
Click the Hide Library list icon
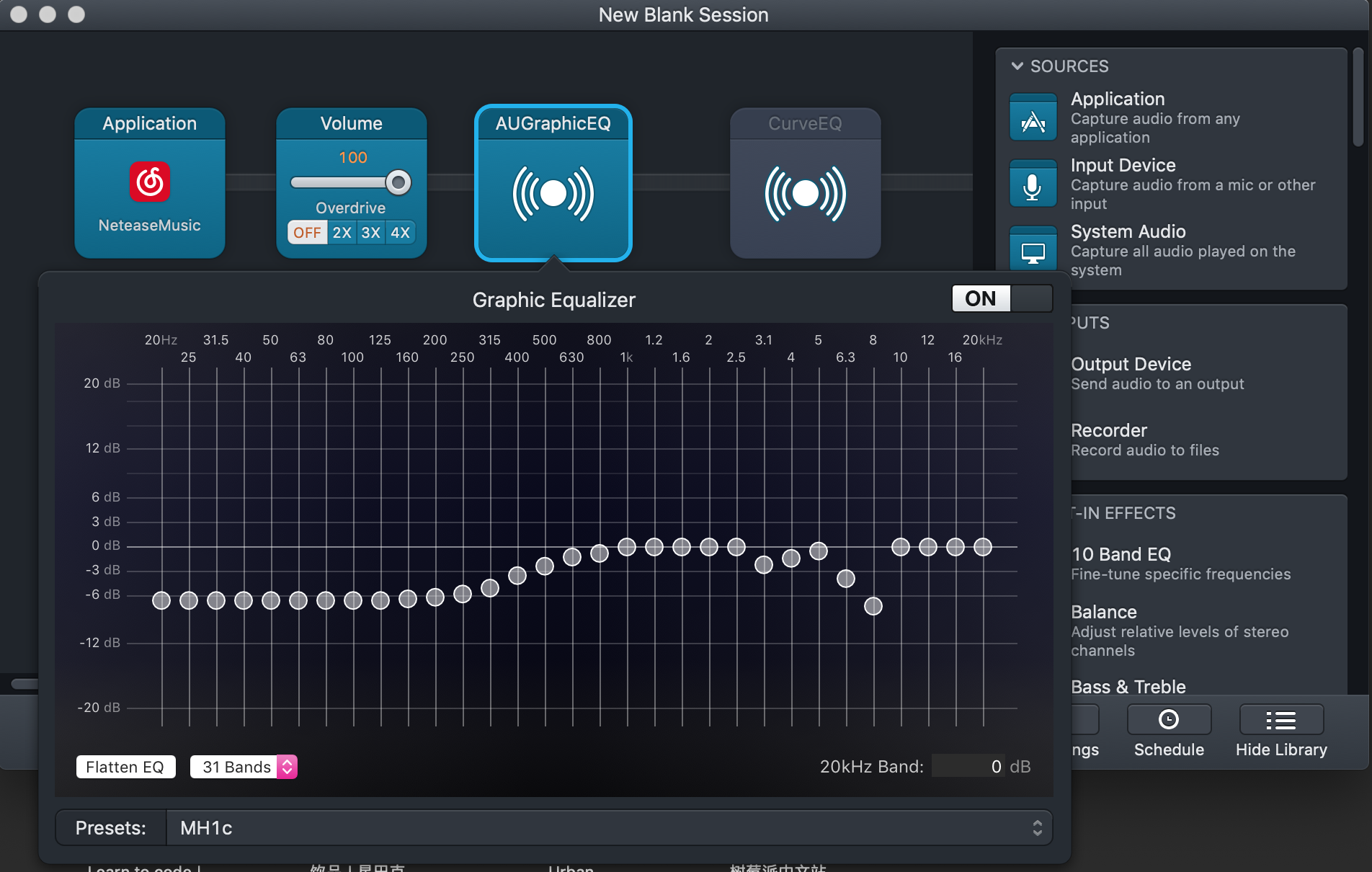tap(1281, 719)
